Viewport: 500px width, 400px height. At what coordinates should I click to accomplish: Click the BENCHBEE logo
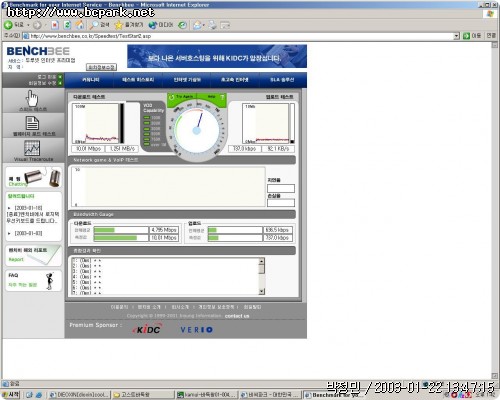click(x=38, y=51)
